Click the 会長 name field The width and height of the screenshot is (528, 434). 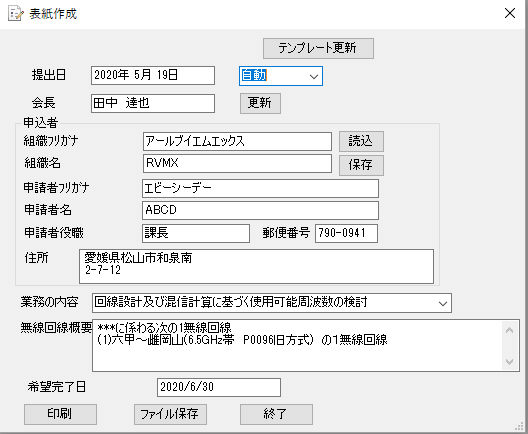click(153, 103)
